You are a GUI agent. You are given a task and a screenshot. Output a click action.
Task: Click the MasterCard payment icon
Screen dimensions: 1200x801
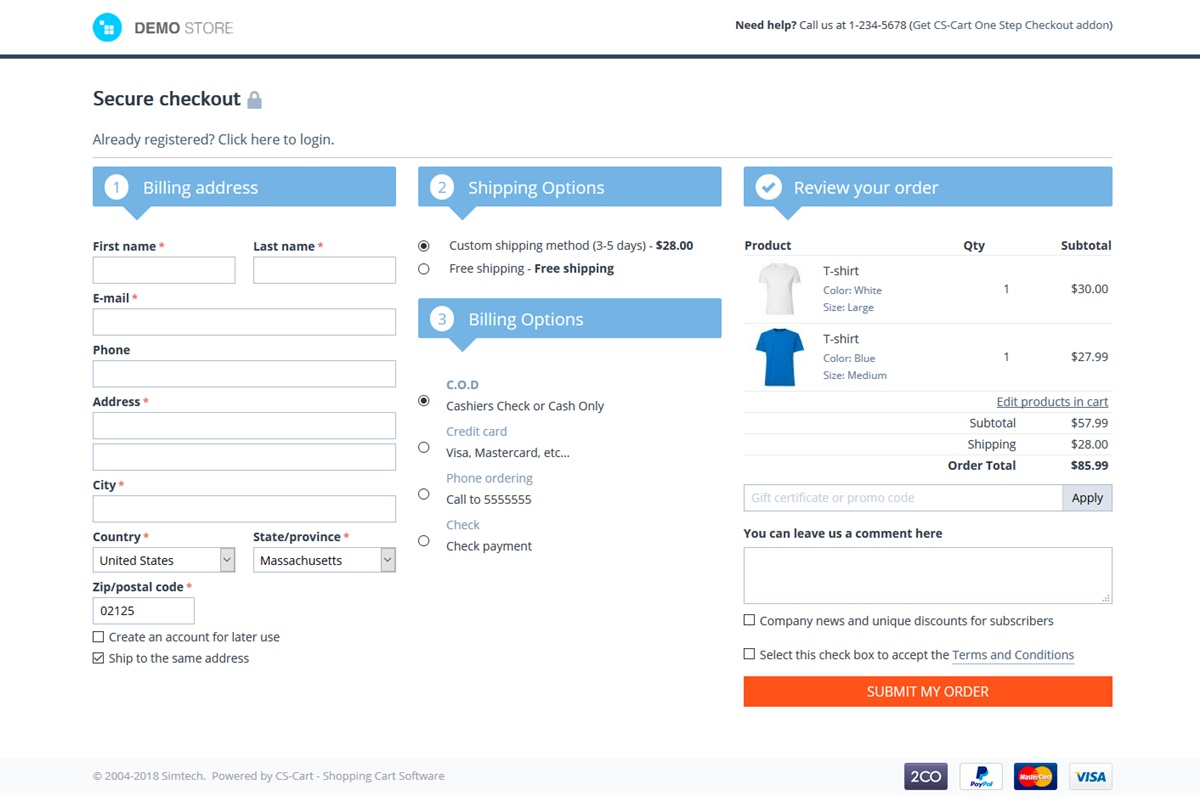click(x=1035, y=776)
